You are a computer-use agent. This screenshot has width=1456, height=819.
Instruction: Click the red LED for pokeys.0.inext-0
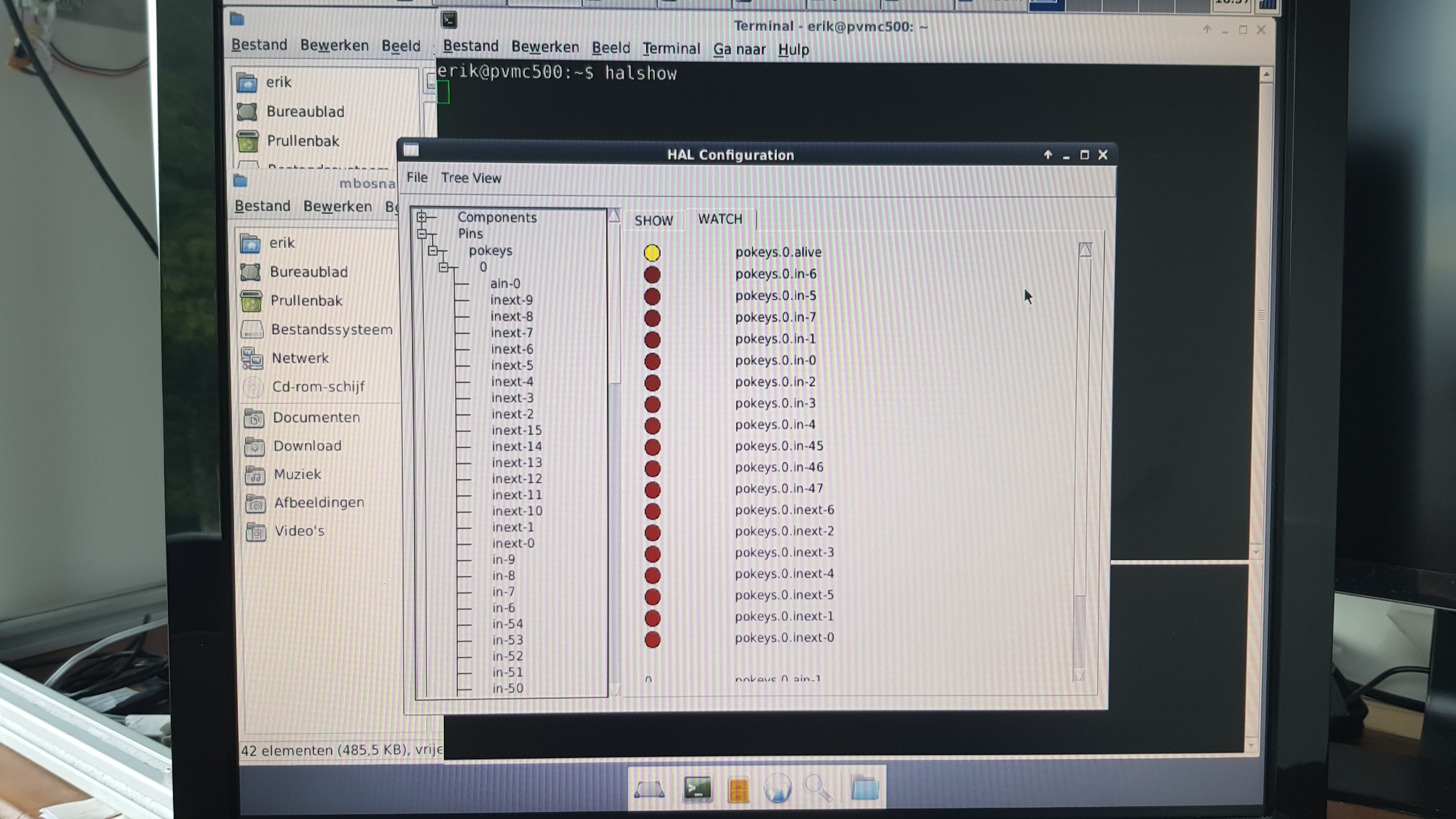click(652, 639)
